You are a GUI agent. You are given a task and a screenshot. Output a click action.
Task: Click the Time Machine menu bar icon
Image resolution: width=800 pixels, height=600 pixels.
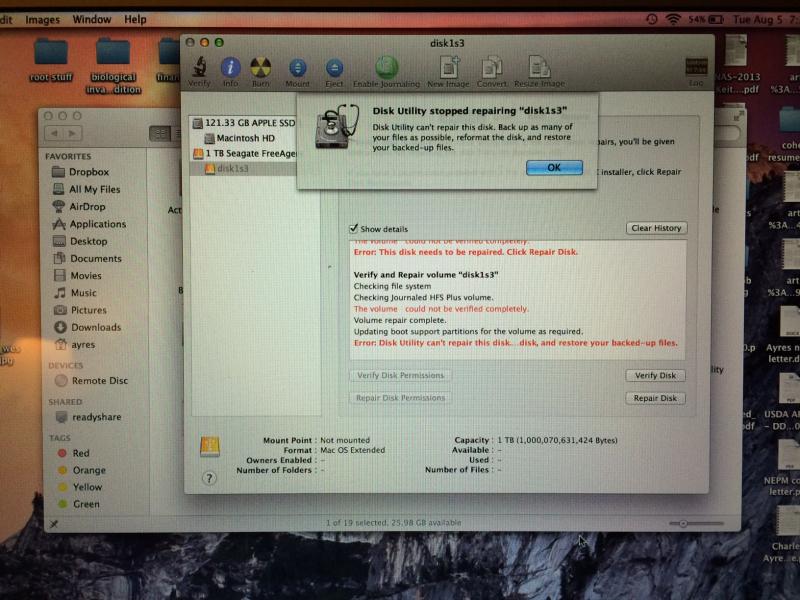652,19
